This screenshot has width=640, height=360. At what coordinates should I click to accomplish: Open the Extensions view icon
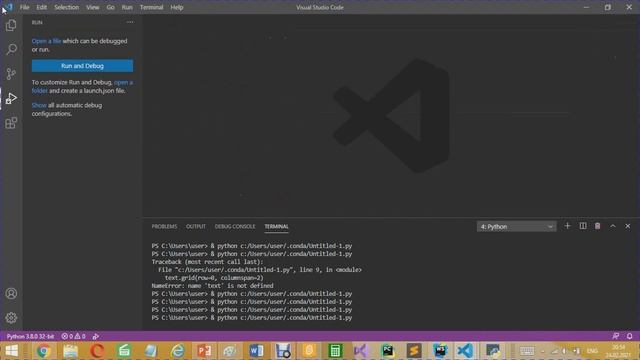point(11,123)
